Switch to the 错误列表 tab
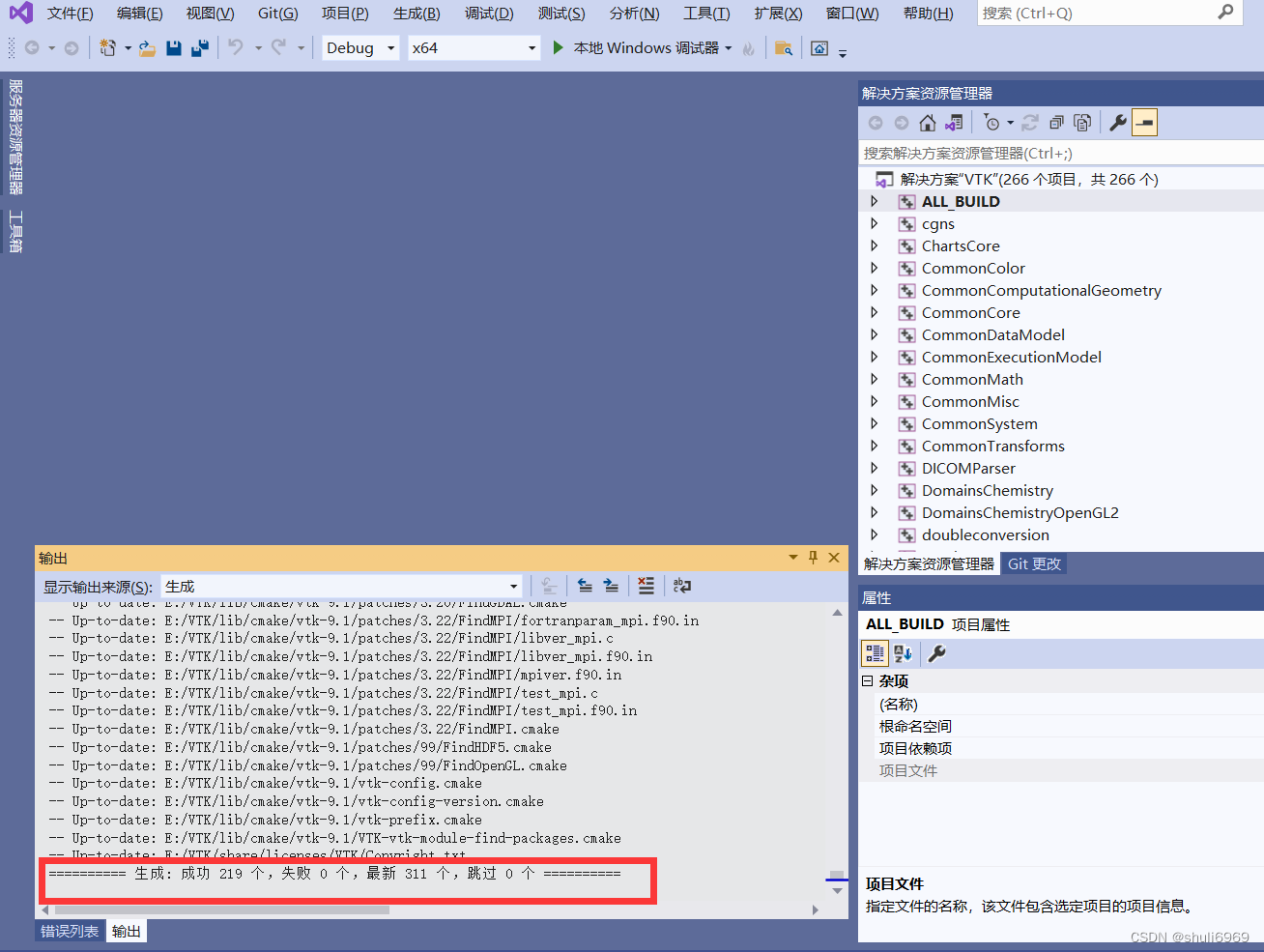This screenshot has width=1264, height=952. (x=70, y=932)
